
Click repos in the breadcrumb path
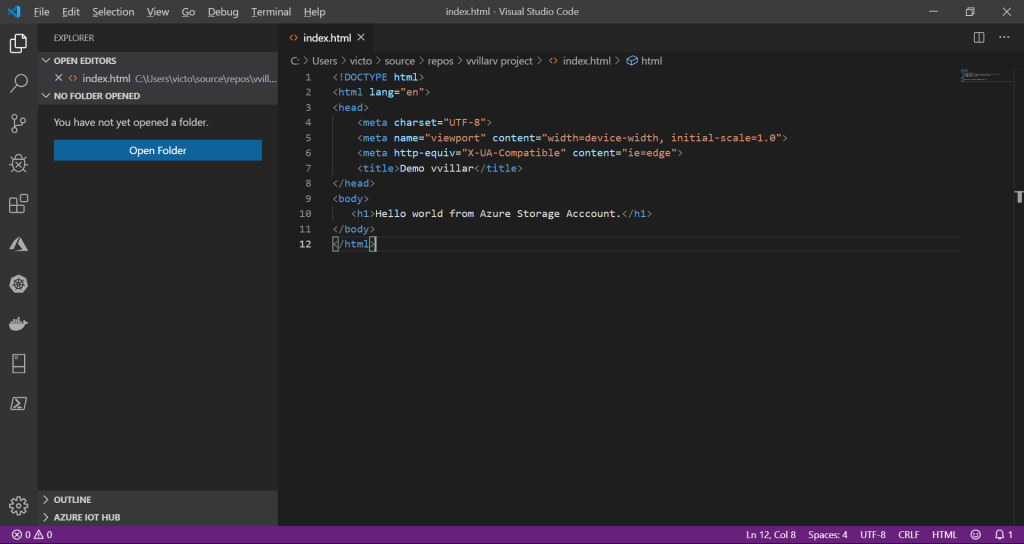click(x=441, y=61)
